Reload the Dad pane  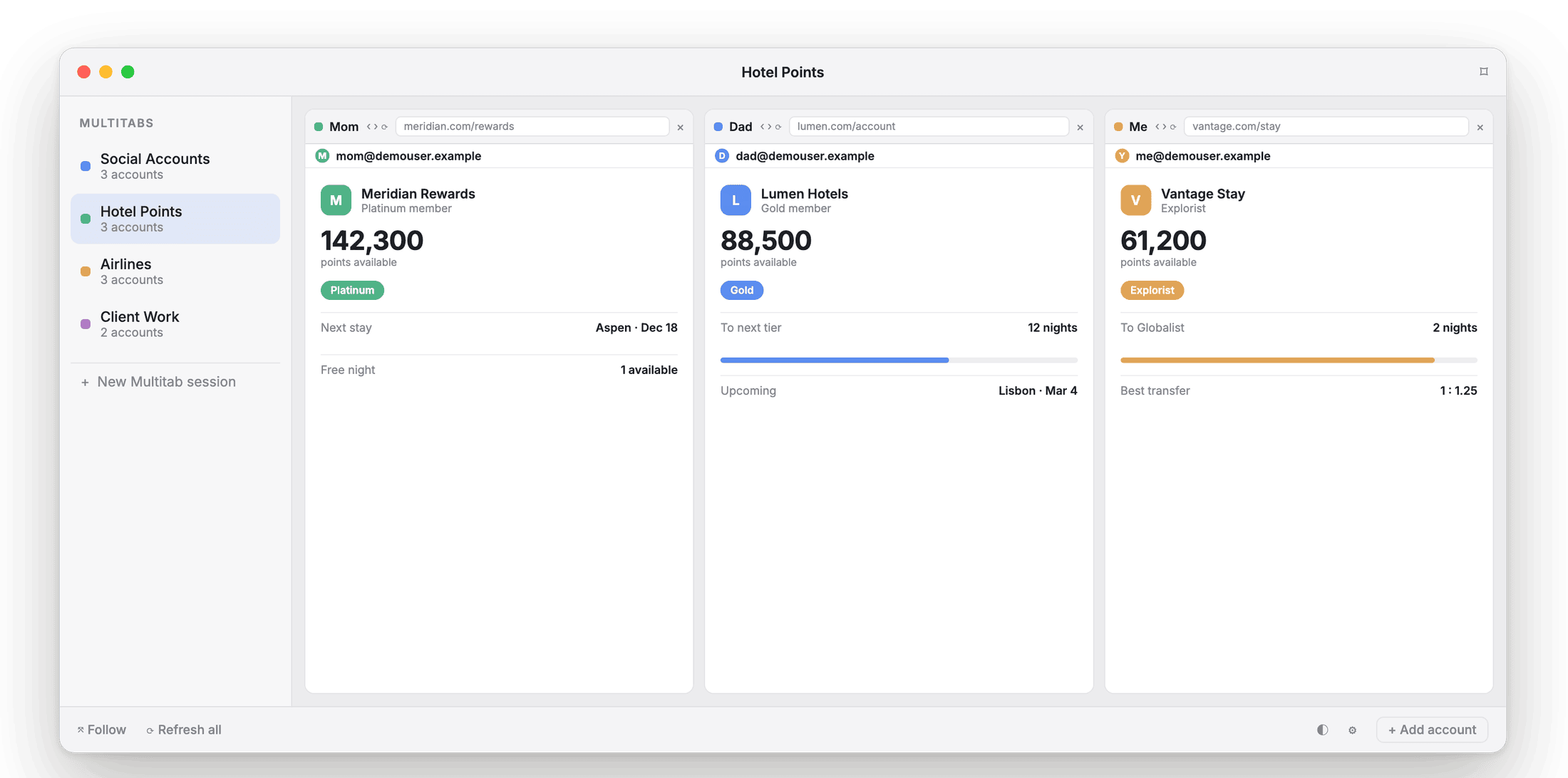[x=778, y=127]
